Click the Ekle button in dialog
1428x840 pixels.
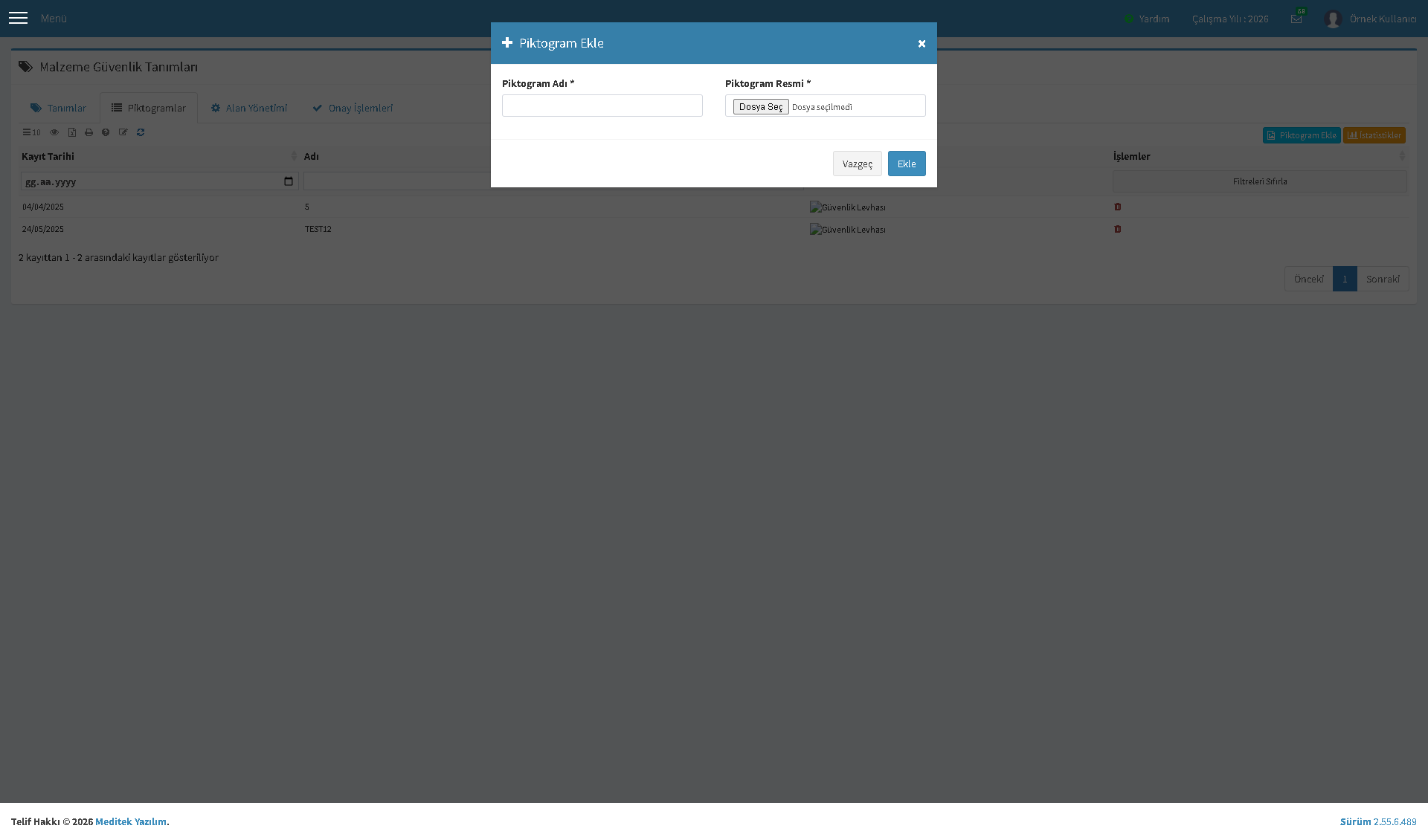click(907, 164)
